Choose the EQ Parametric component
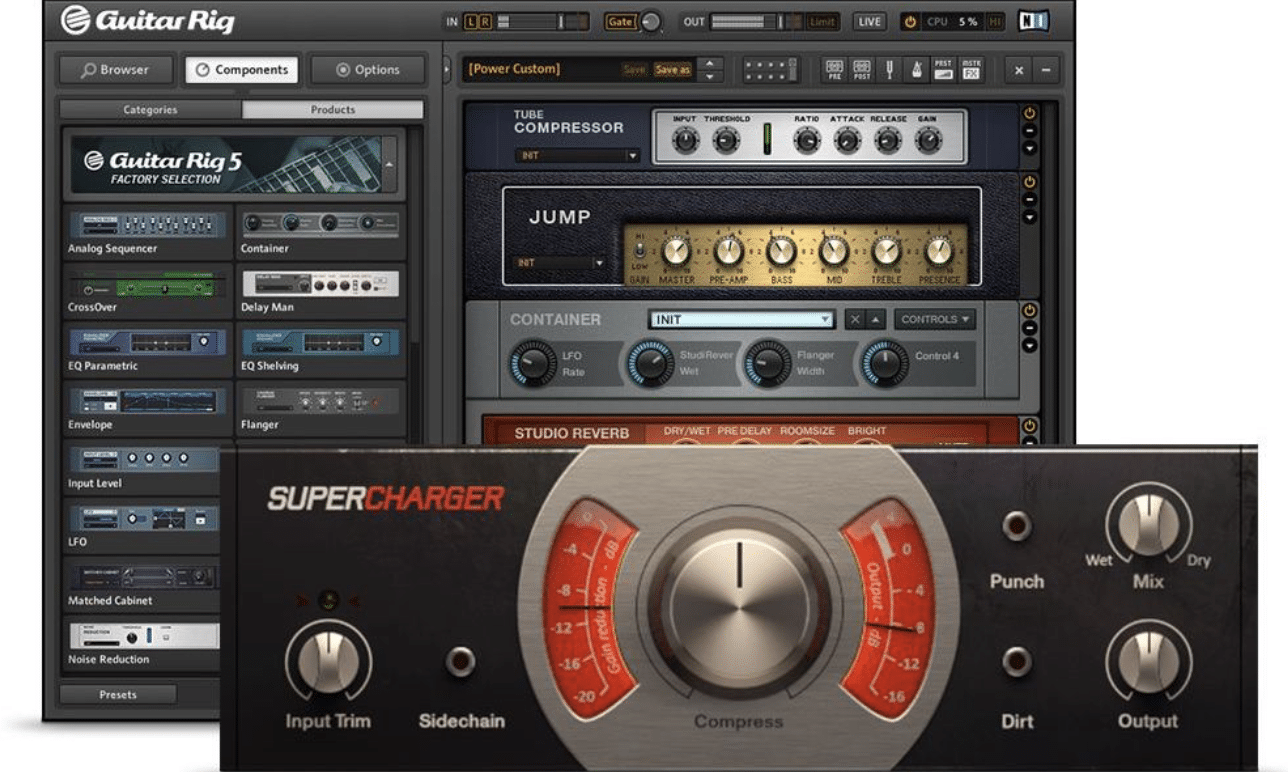Viewport: 1288px width, 772px height. [x=148, y=351]
